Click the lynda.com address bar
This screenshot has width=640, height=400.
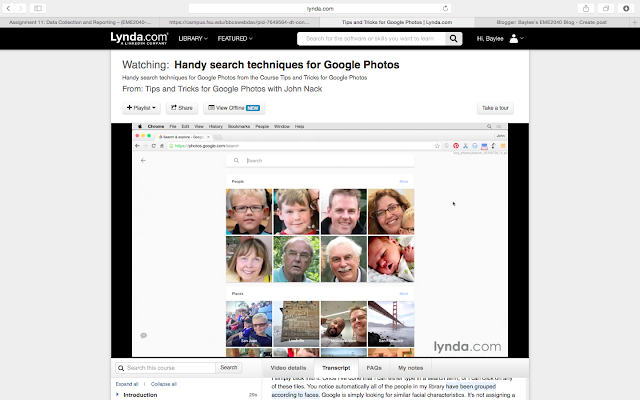tap(320, 8)
